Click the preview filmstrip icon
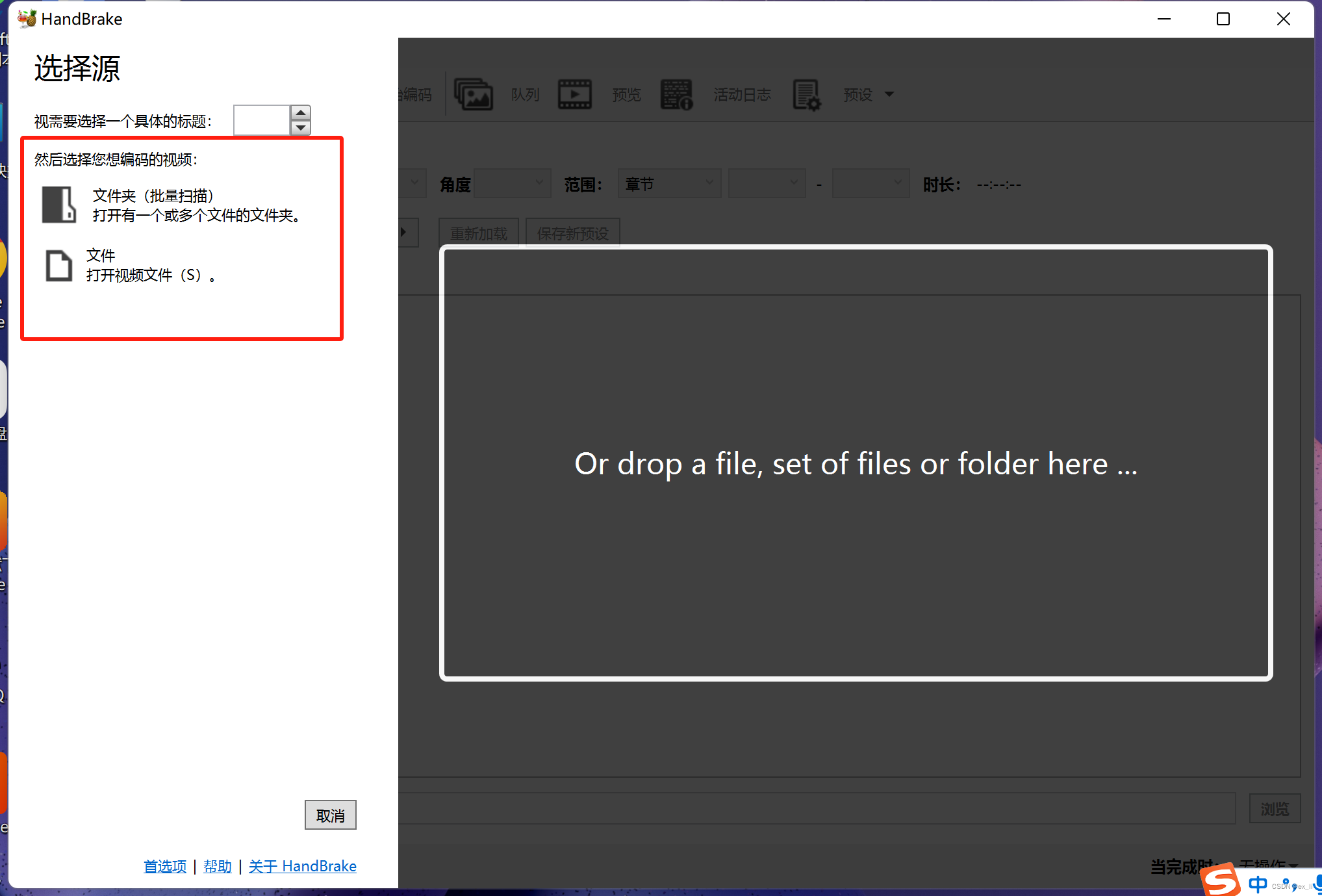Viewport: 1322px width, 896px height. coord(575,95)
